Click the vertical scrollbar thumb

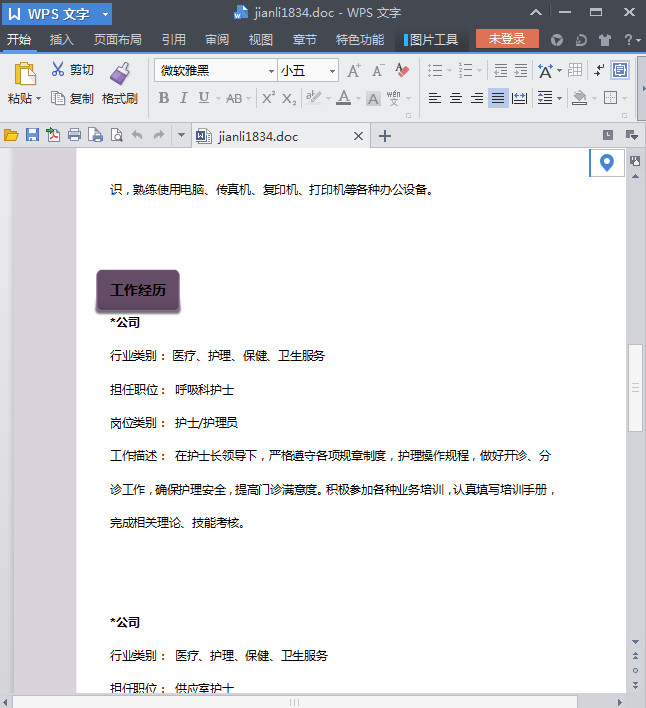click(635, 387)
